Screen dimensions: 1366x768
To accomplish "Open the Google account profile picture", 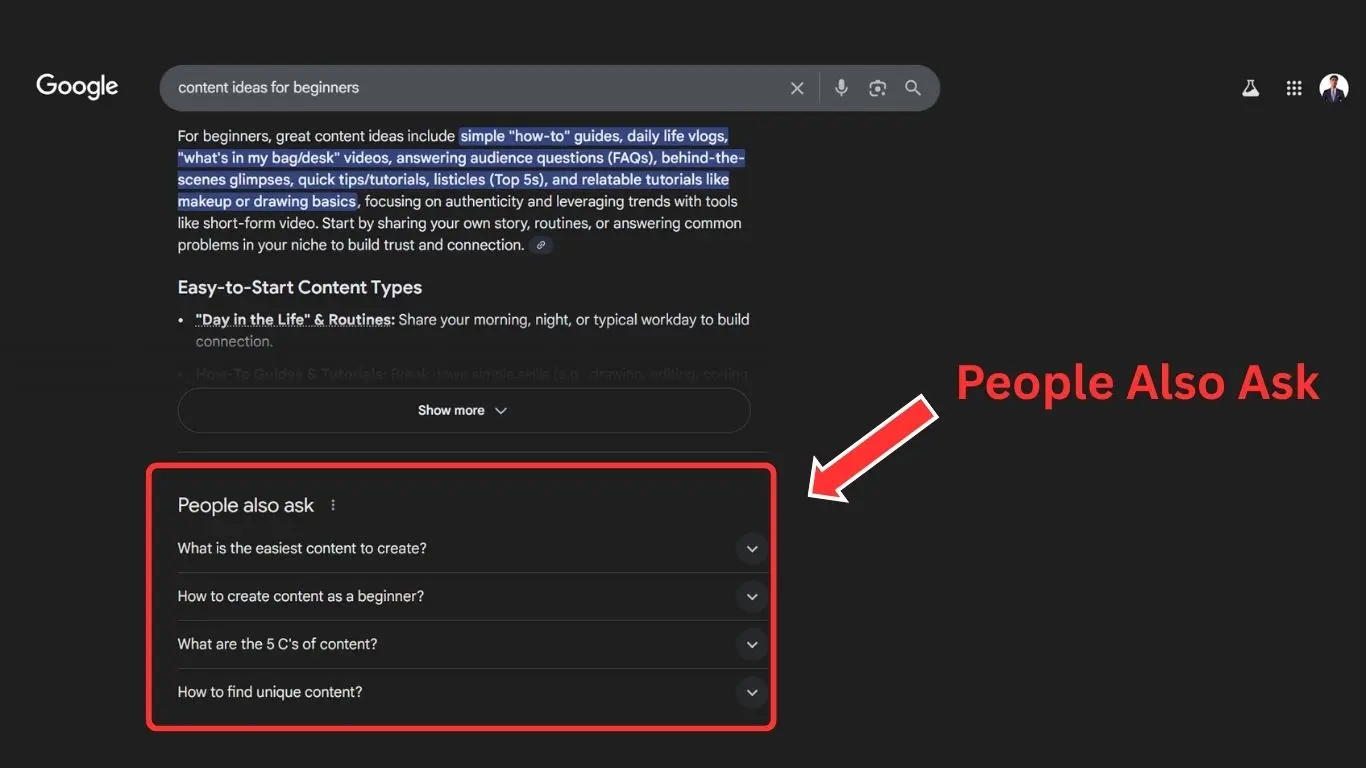I will pos(1334,88).
